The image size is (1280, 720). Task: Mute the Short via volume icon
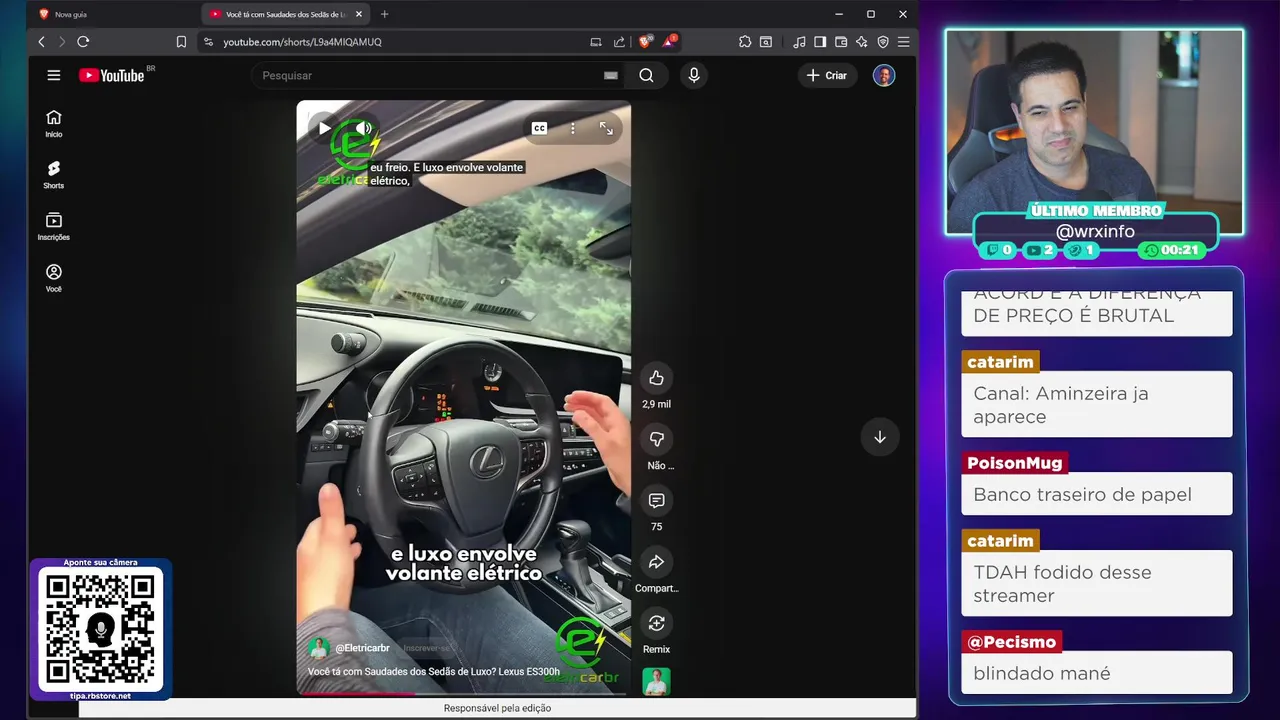click(x=364, y=128)
